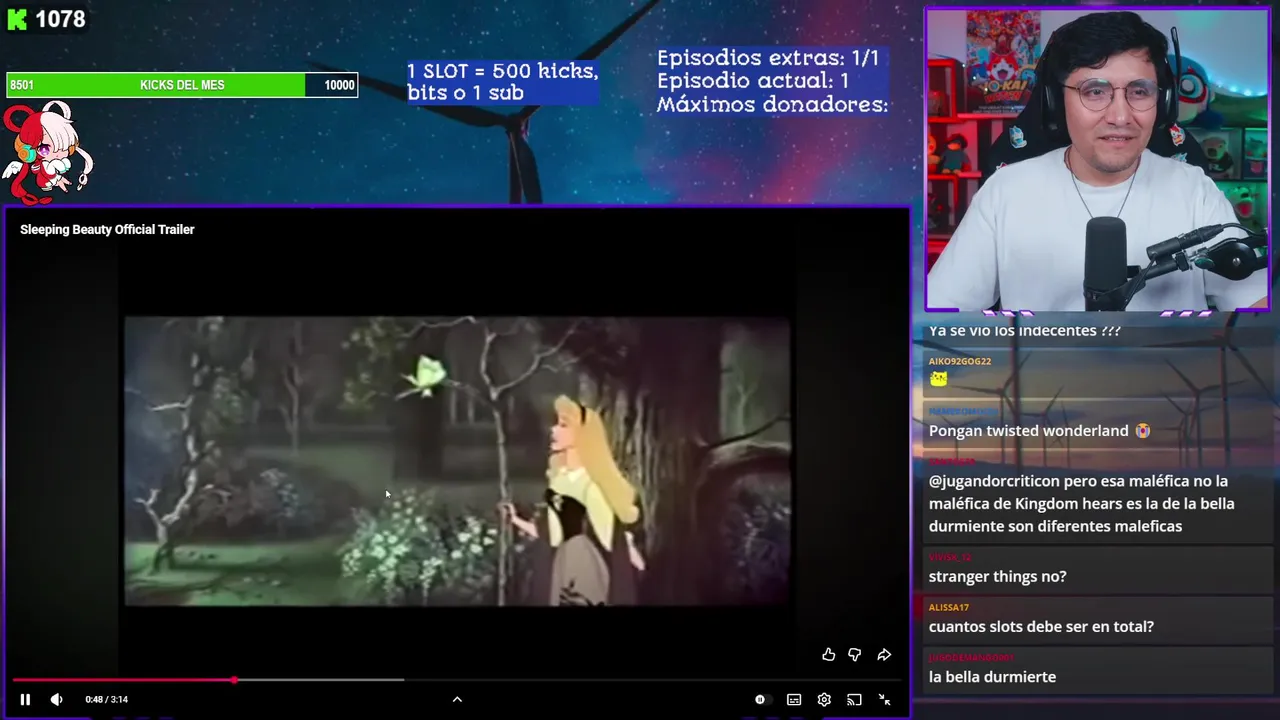Click the cat emote in AIKO92GOG22's message
The width and height of the screenshot is (1280, 720).
(938, 378)
